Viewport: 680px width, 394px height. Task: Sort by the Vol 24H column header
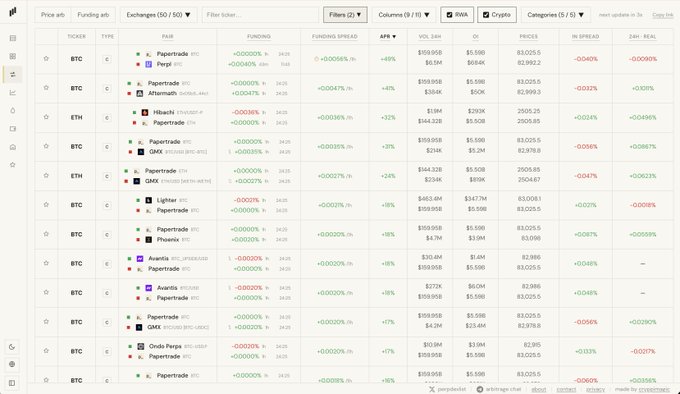tap(430, 36)
